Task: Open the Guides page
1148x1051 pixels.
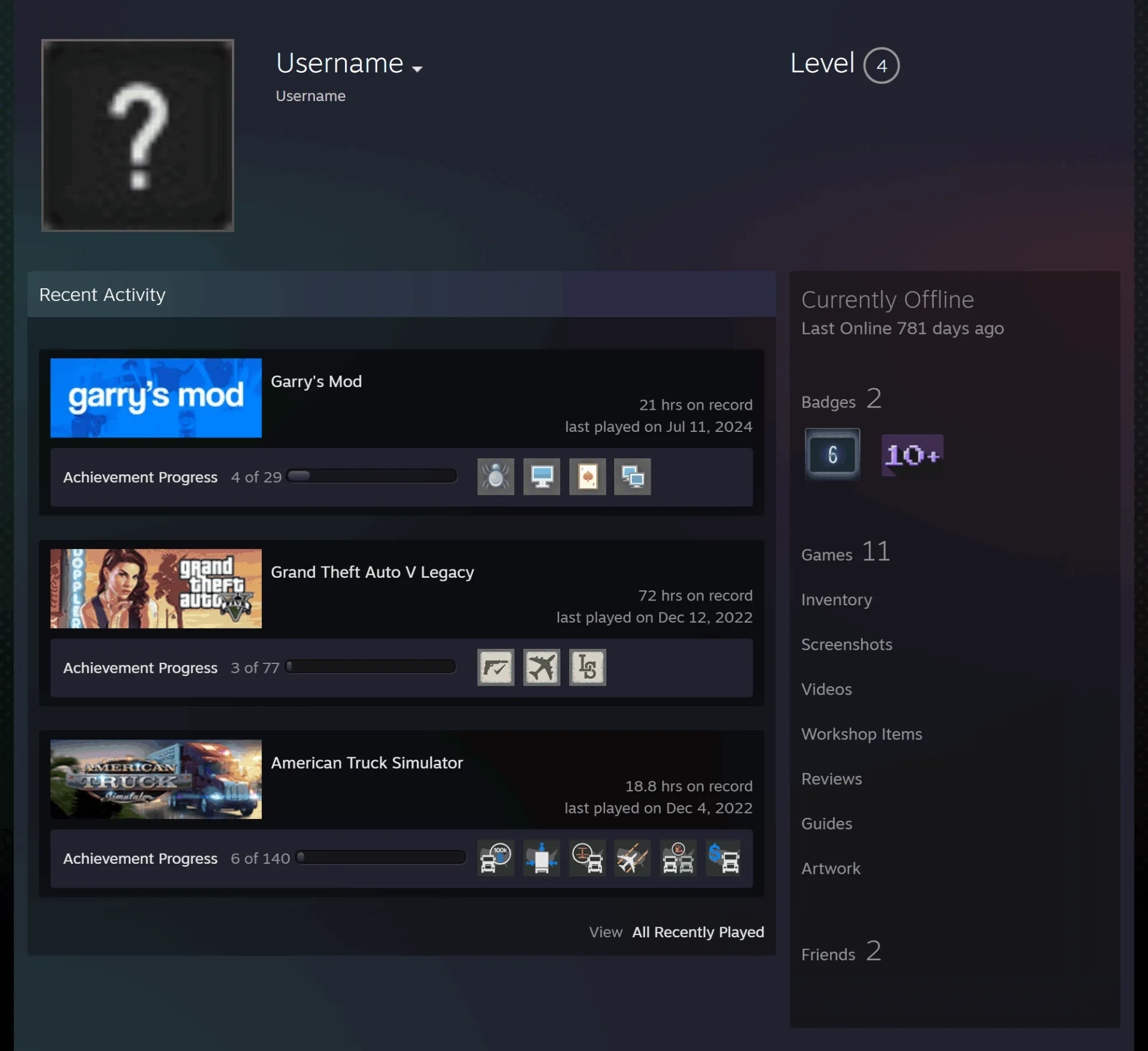Action: [827, 824]
